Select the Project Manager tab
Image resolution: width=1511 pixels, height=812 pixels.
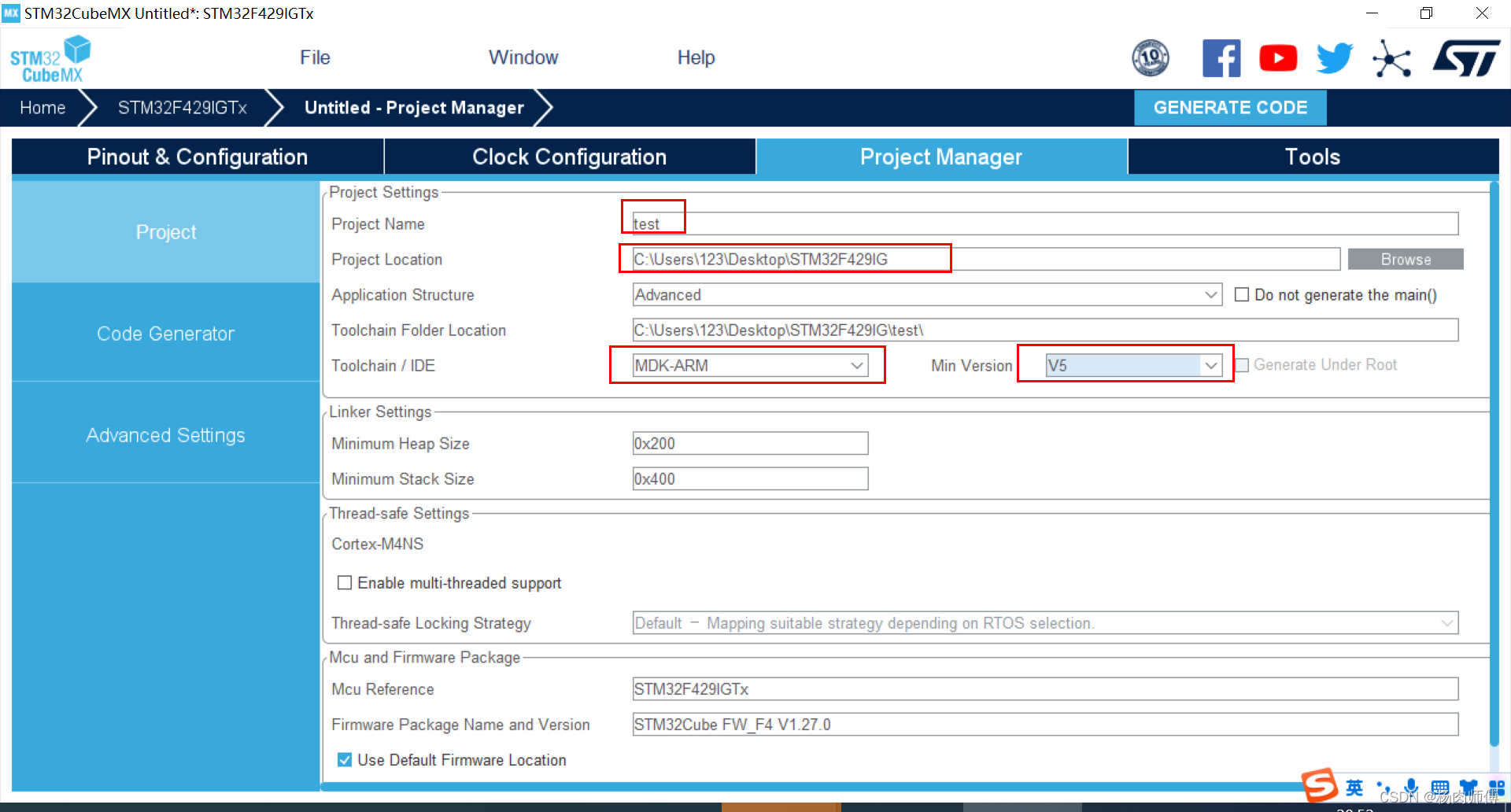pos(941,157)
